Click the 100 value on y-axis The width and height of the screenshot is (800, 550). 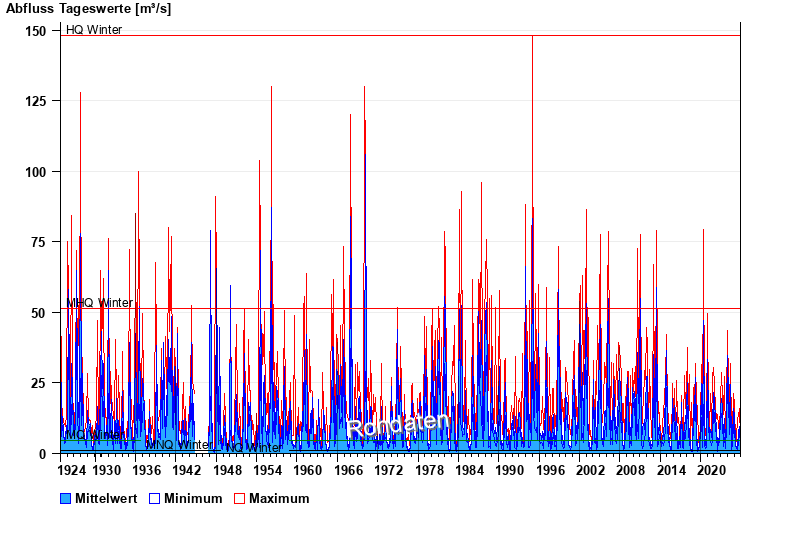pyautogui.click(x=36, y=172)
